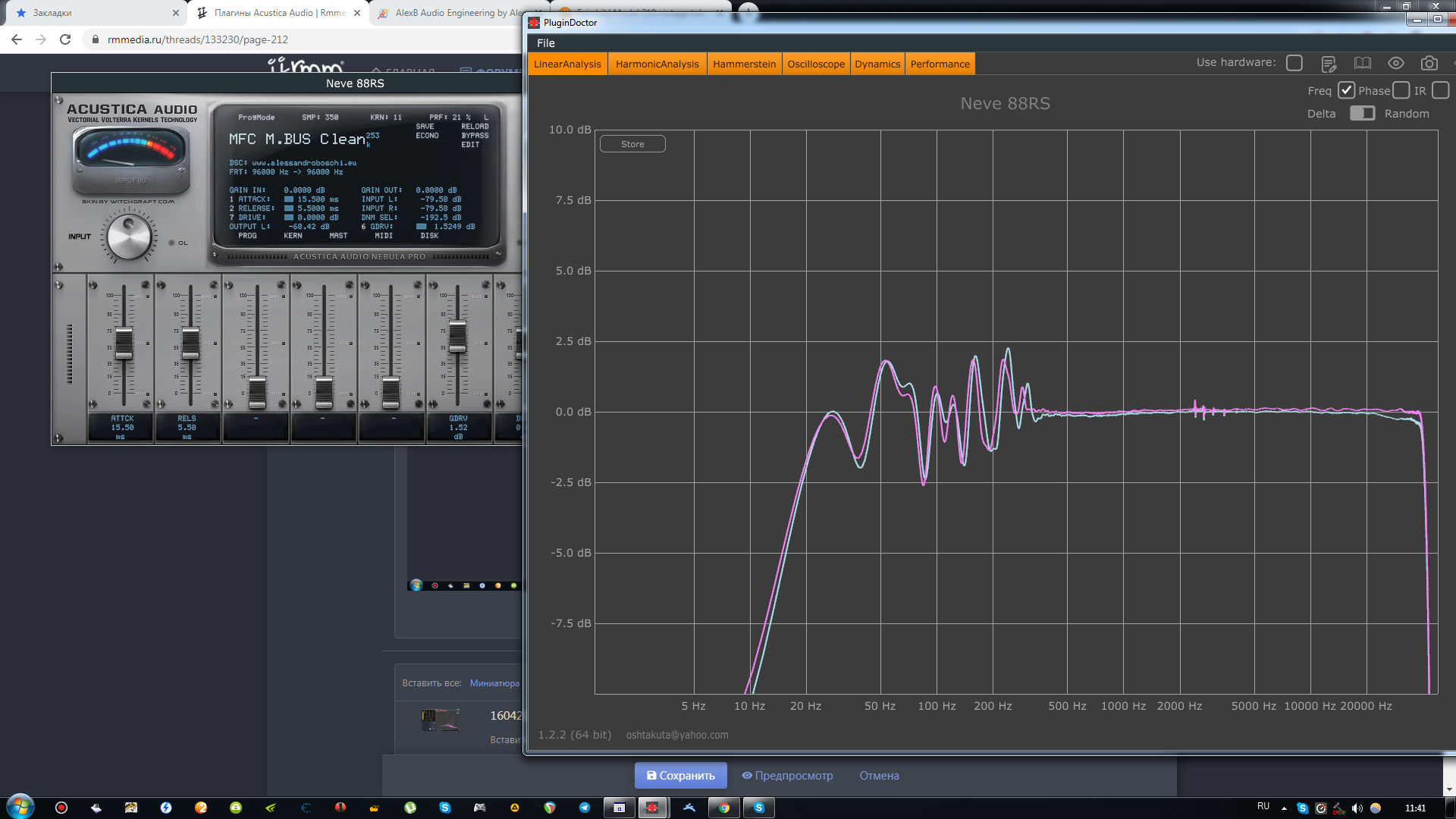
Task: Click the eye view icon in PluginDoctor
Action: (1396, 64)
